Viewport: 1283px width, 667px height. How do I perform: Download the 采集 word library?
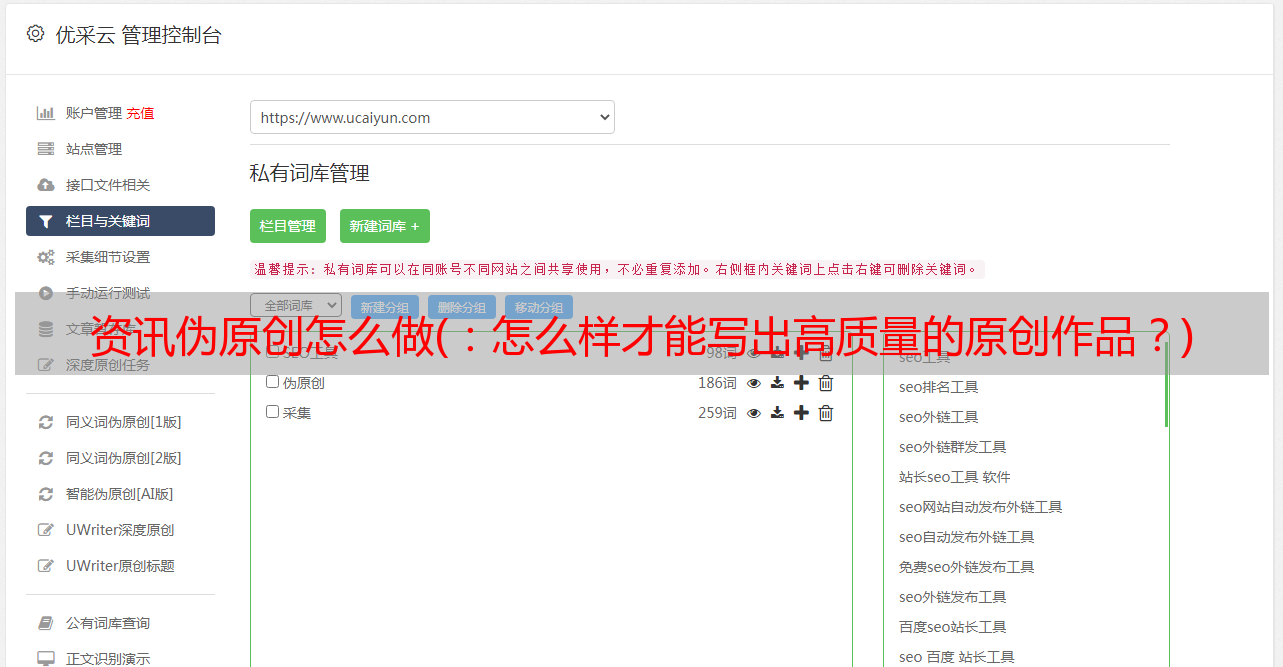click(x=777, y=413)
